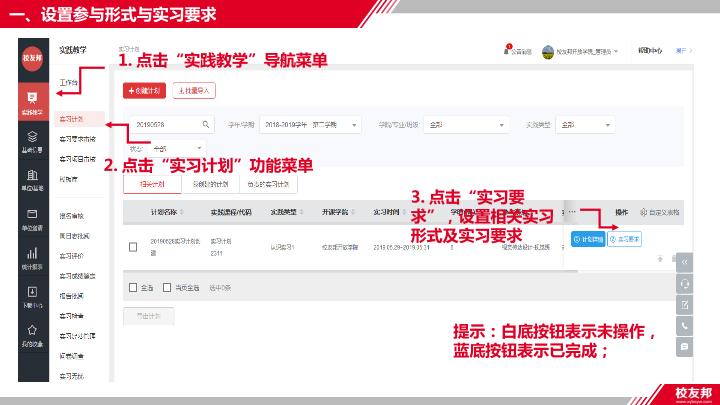Select 实习计划 in the side menu
This screenshot has height=405, width=720.
coord(72,118)
